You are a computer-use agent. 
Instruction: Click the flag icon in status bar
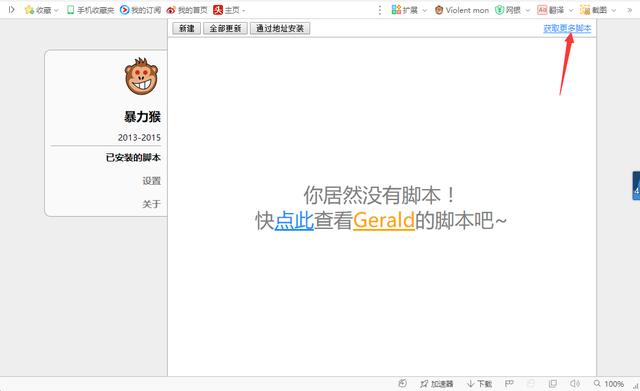click(x=509, y=383)
